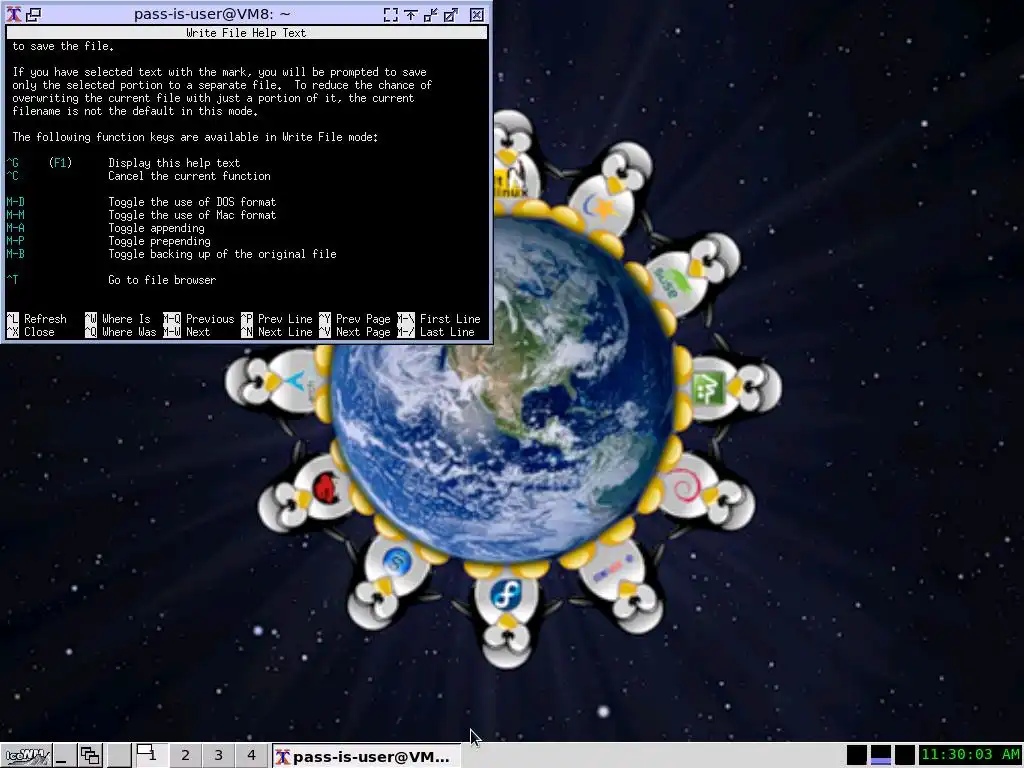Click the M-W Next shortcut
The image size is (1024, 768).
[187, 332]
